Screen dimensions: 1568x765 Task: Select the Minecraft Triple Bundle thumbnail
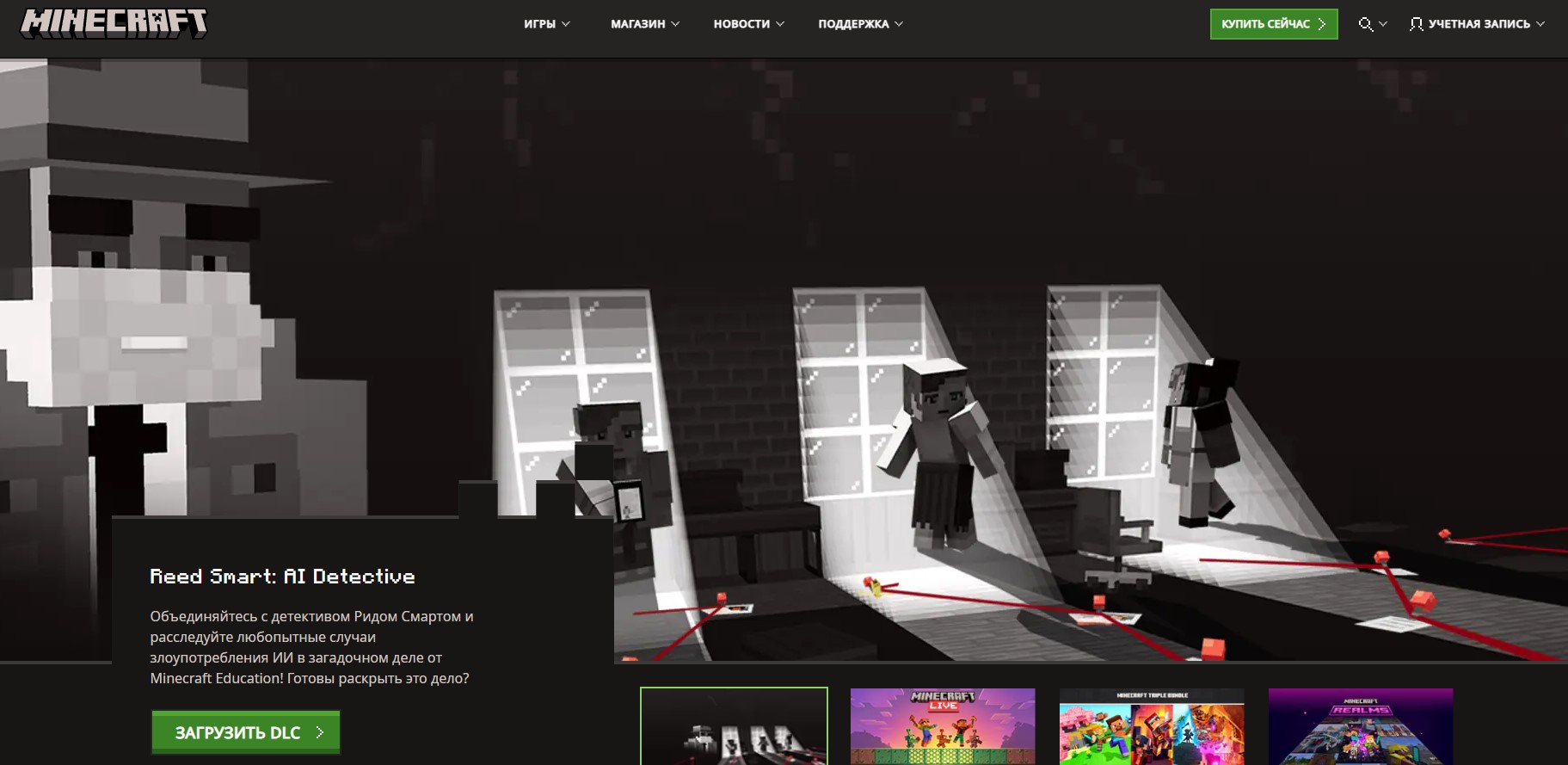tap(1152, 725)
